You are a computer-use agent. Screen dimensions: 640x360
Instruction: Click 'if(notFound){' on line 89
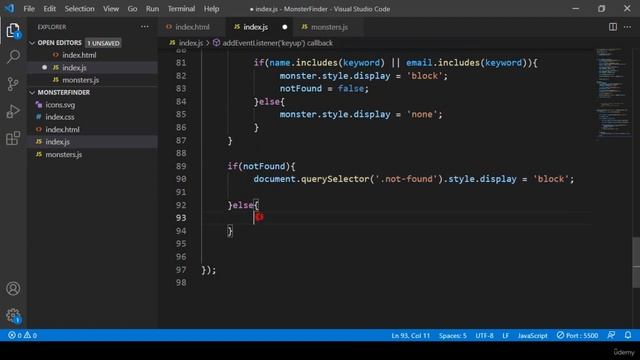[261, 166]
